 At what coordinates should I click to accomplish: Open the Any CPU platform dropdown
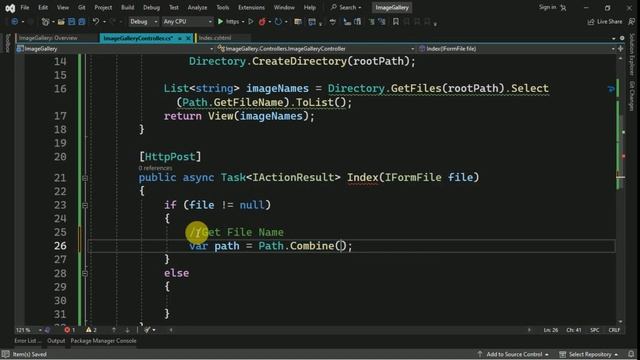point(187,22)
